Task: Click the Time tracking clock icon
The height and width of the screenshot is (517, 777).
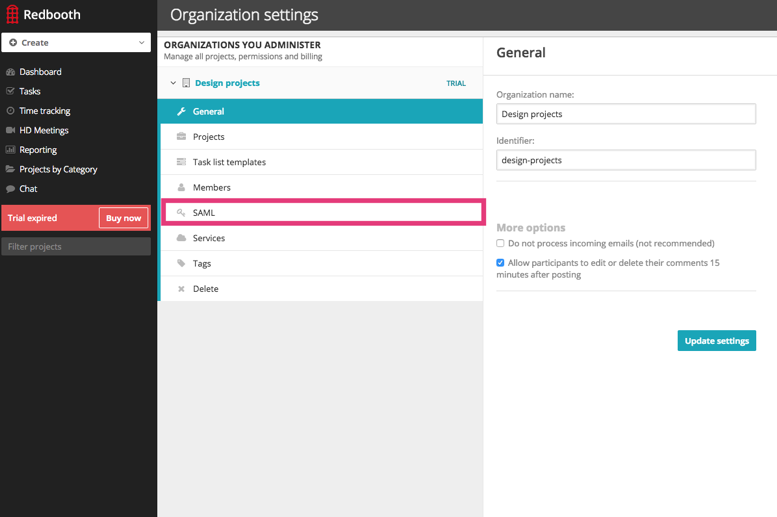Action: 11,111
